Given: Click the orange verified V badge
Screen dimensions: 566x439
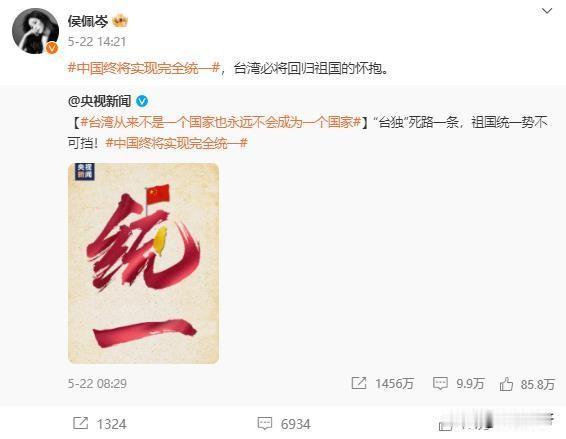Looking at the screenshot, I should [x=52, y=48].
